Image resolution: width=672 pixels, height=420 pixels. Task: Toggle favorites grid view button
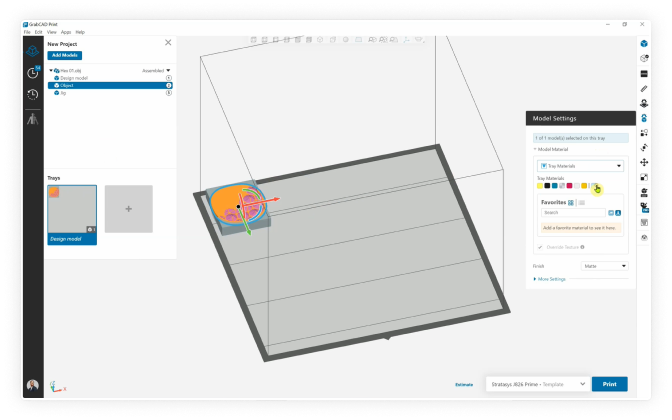571,202
